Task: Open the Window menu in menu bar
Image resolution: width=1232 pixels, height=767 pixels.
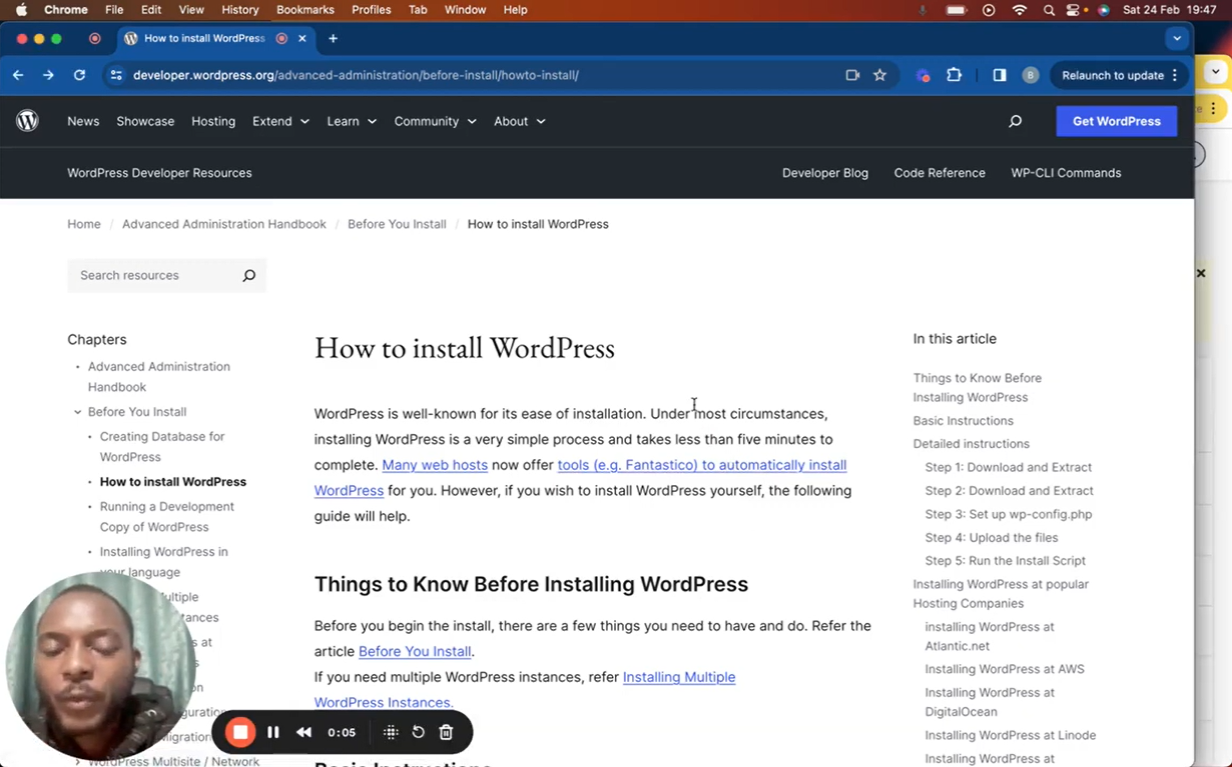Action: [x=465, y=10]
